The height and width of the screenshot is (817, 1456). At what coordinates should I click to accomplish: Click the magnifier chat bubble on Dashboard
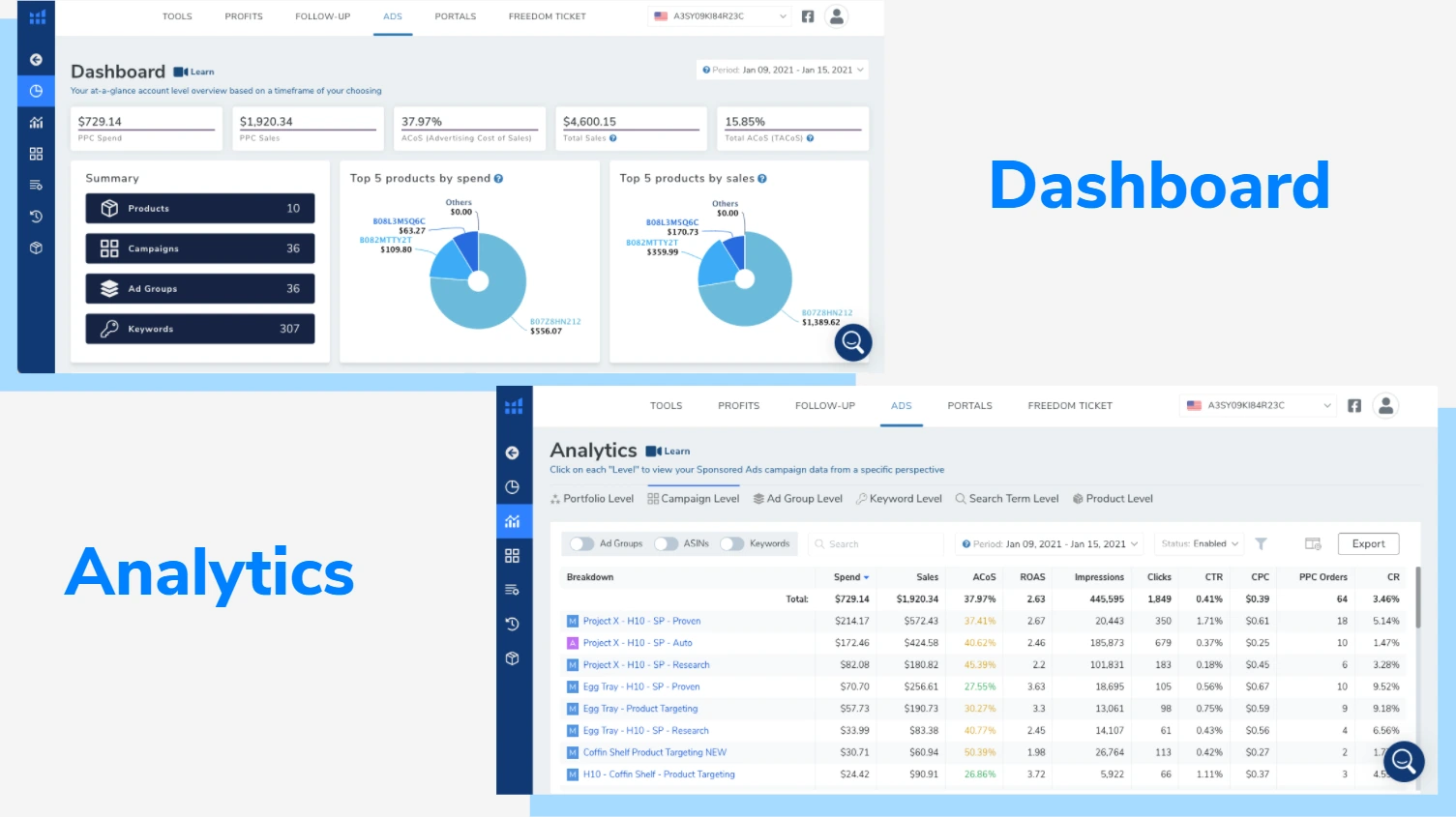[852, 342]
